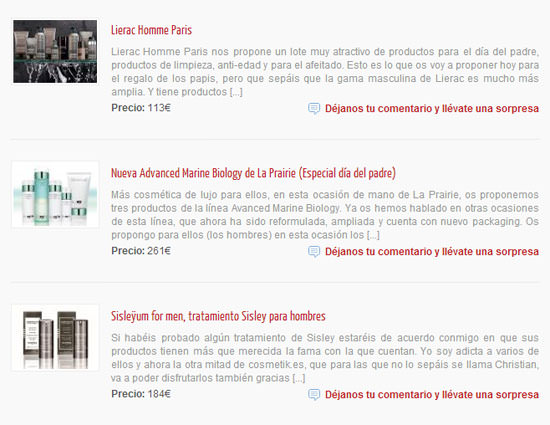Click comment link under Lierac Homme Paris
The image size is (550, 425).
[x=432, y=108]
